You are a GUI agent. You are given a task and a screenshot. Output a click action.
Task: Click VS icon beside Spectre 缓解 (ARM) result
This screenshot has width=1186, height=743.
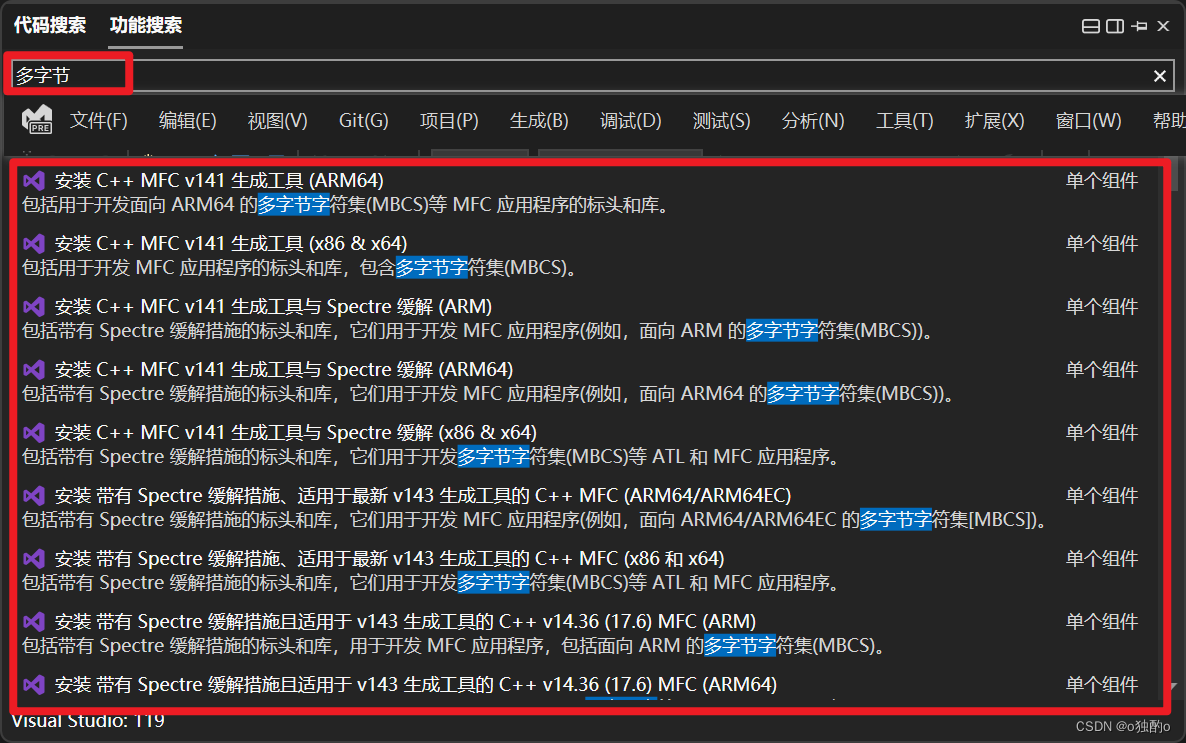coord(33,306)
